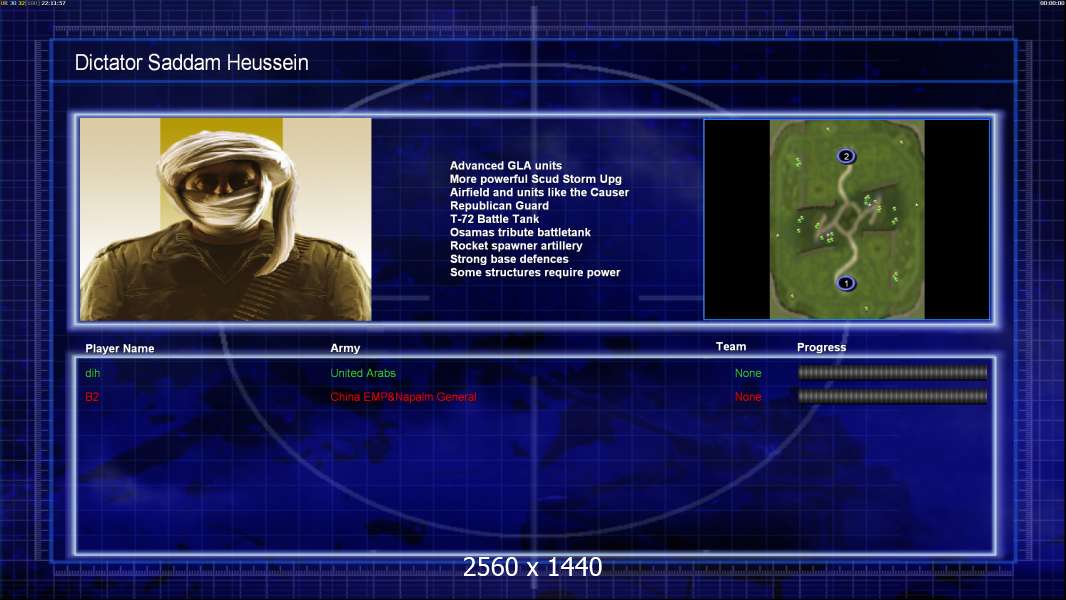Click the Republican Guard feature text
The image size is (1066, 600).
click(x=499, y=206)
